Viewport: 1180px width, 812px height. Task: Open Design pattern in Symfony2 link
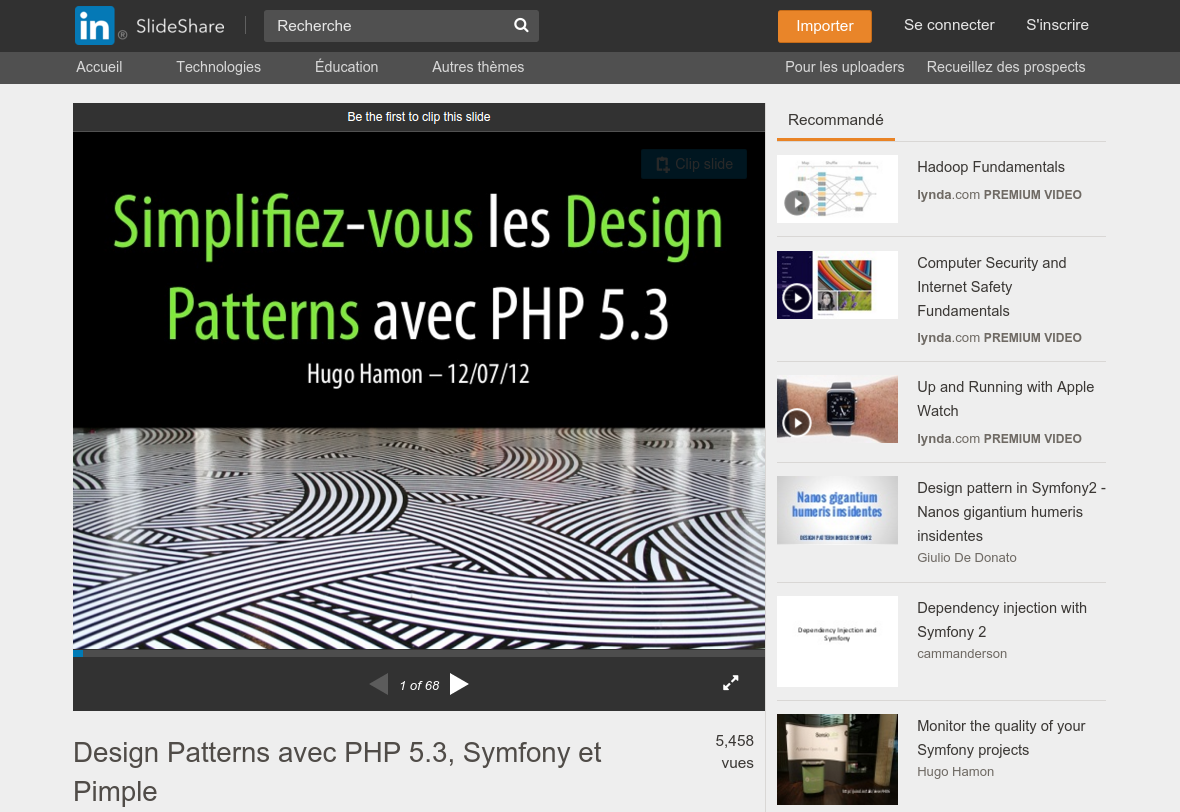1011,512
